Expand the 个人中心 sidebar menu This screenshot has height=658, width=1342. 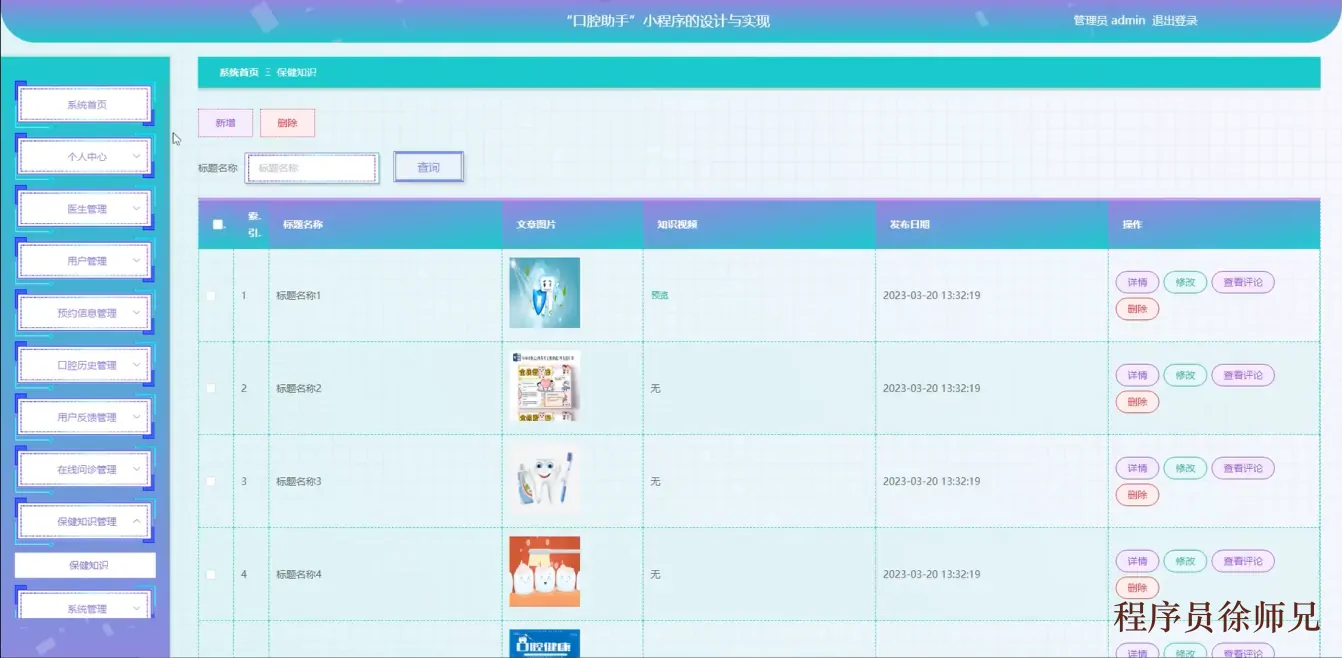click(x=86, y=157)
